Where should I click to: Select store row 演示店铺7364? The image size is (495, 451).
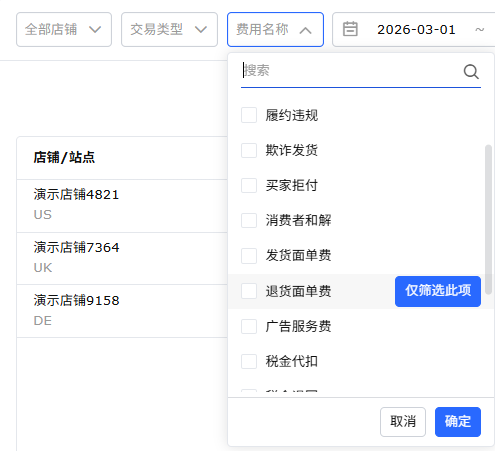click(76, 247)
